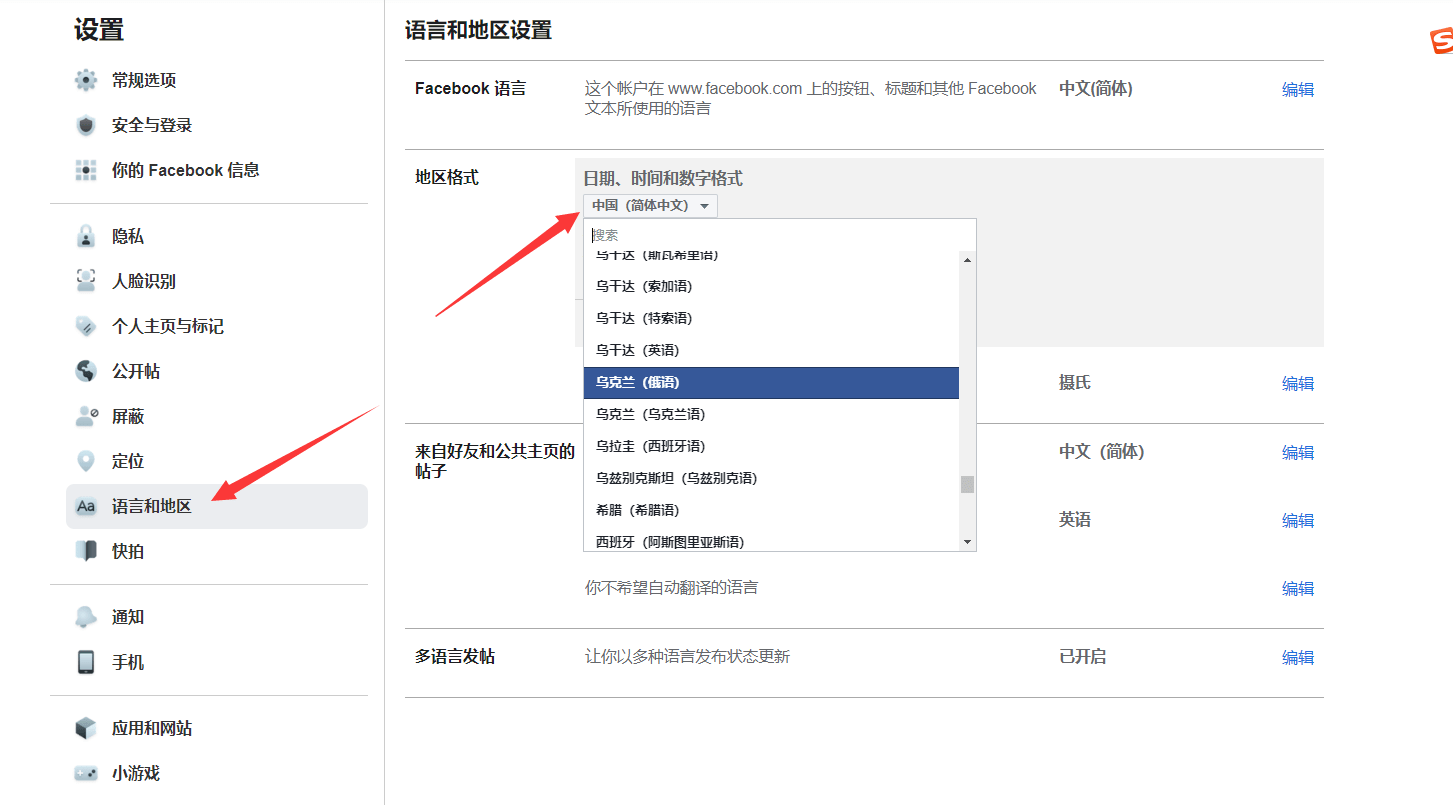The height and width of the screenshot is (805, 1453).
Task: Click the 搜索 field in the dropdown
Action: pos(780,235)
